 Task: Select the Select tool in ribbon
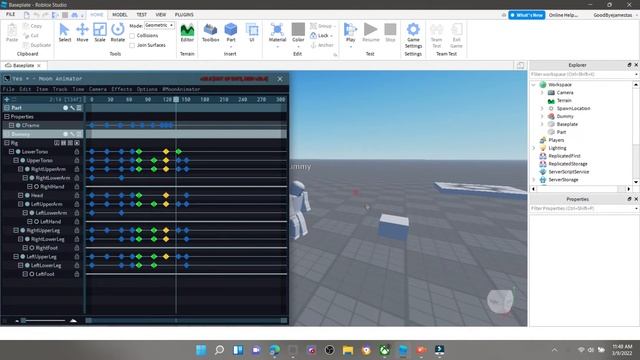64,33
